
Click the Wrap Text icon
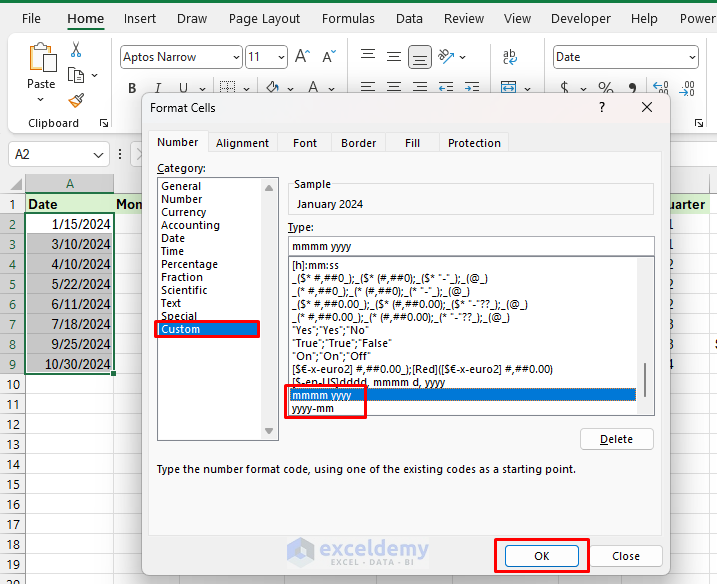click(510, 57)
